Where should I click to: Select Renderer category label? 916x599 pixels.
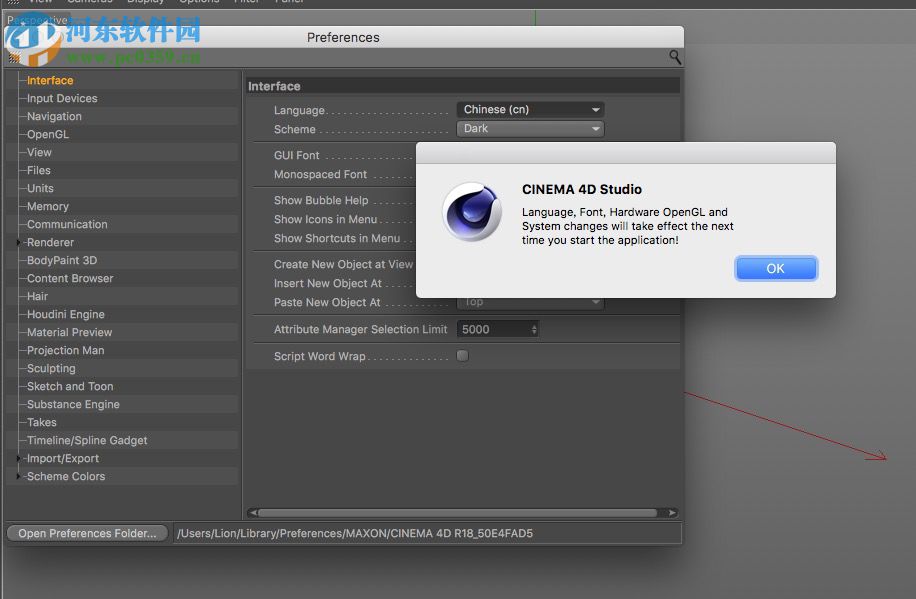tap(50, 242)
